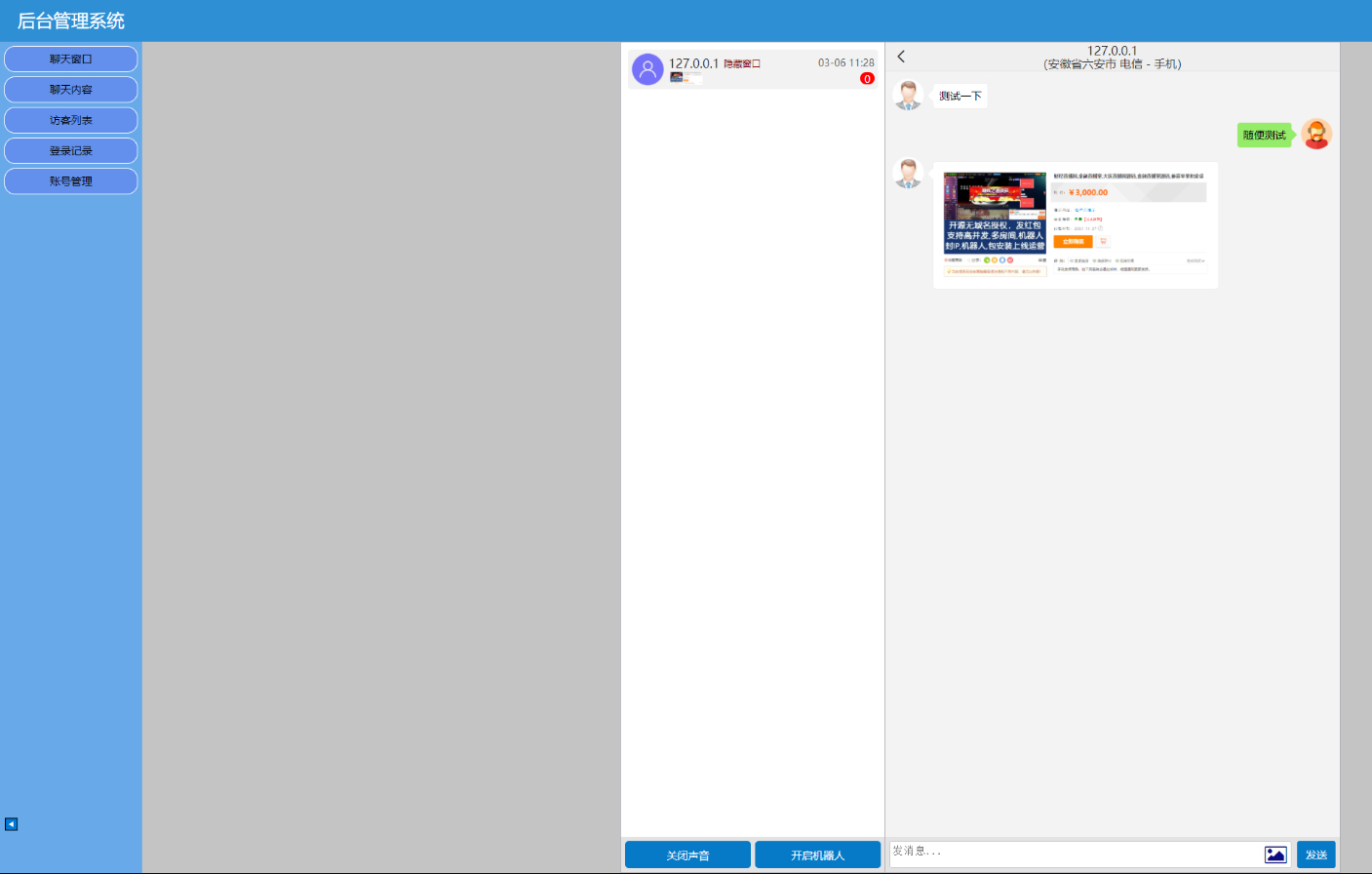Click the visitor avatar beside the image message
Screen dimensions: 1372x874
(908, 173)
